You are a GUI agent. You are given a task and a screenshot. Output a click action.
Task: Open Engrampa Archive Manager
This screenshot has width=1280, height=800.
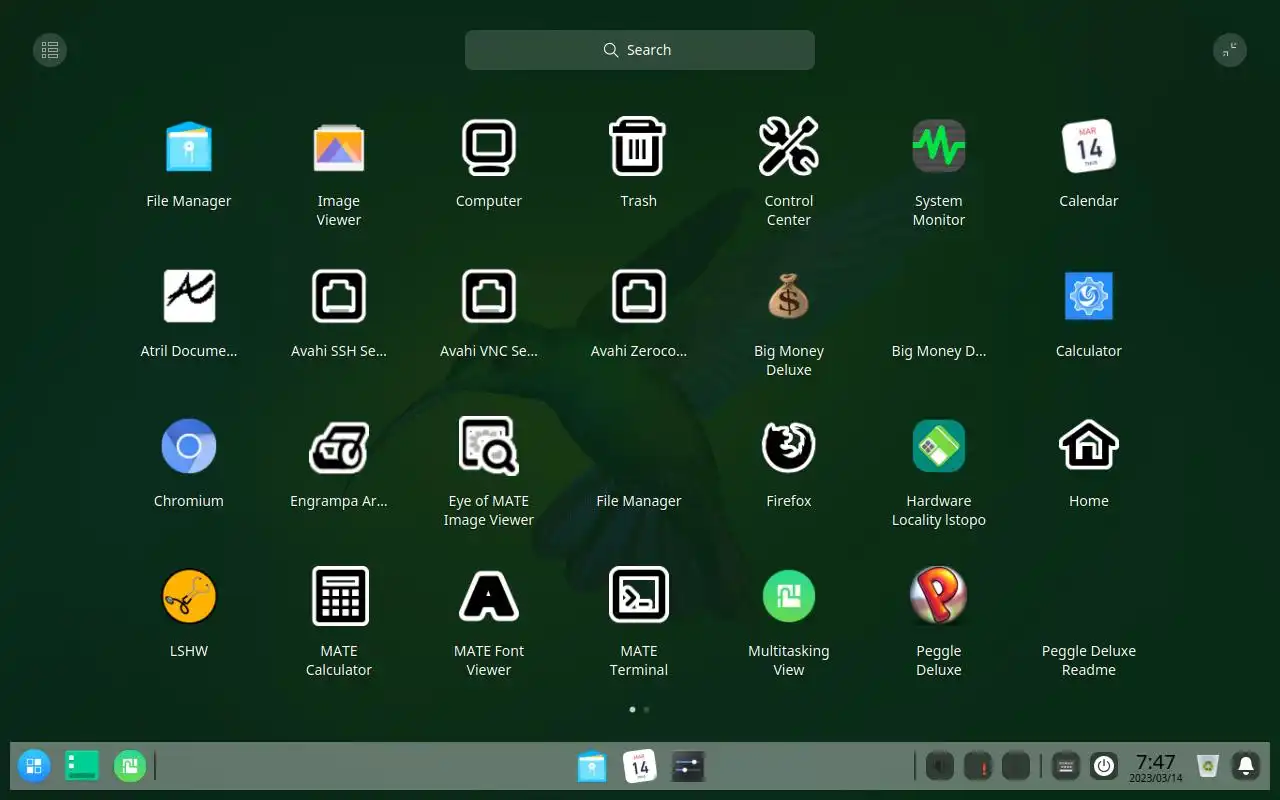(339, 447)
